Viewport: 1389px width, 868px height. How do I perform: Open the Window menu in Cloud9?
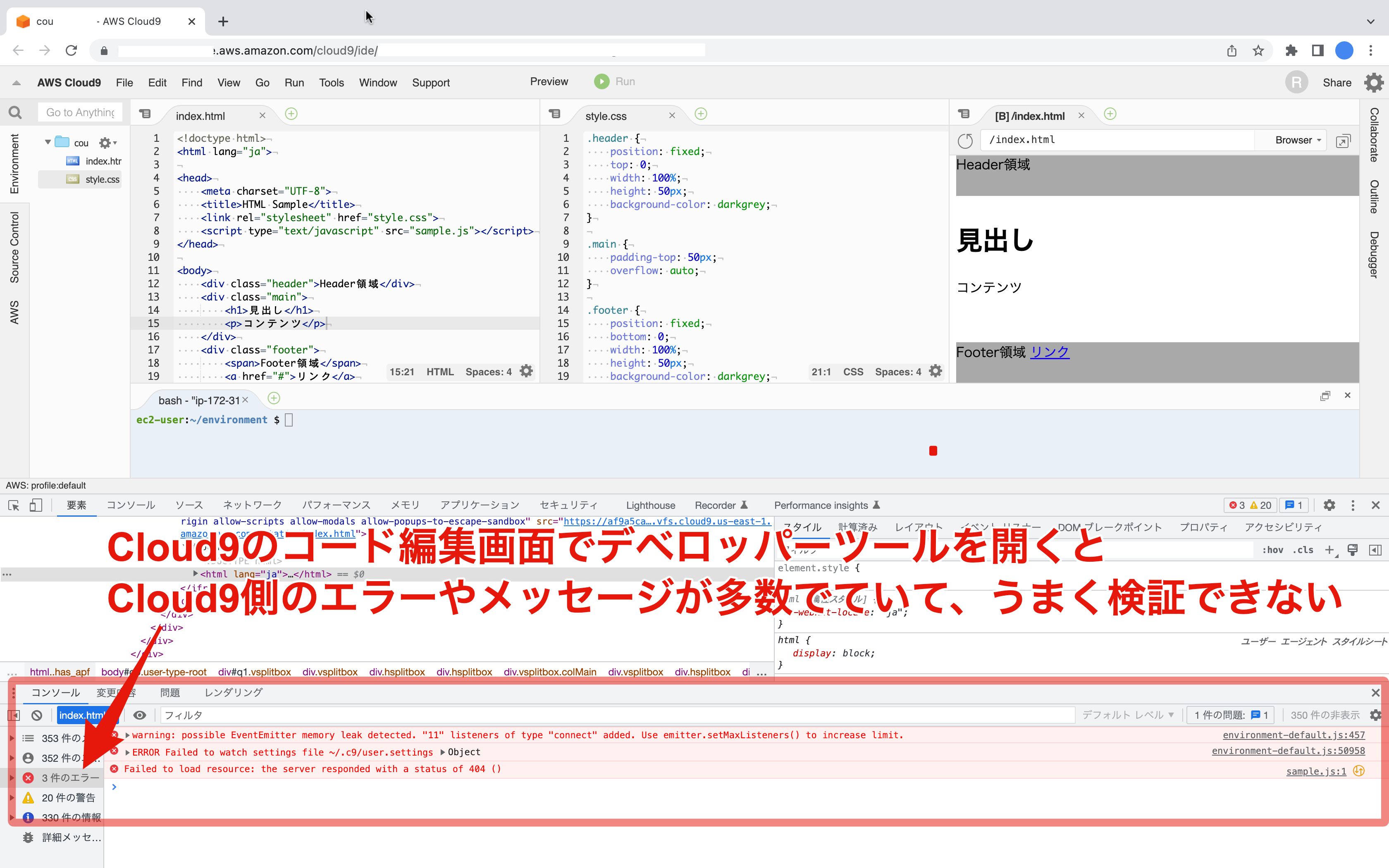coord(378,83)
